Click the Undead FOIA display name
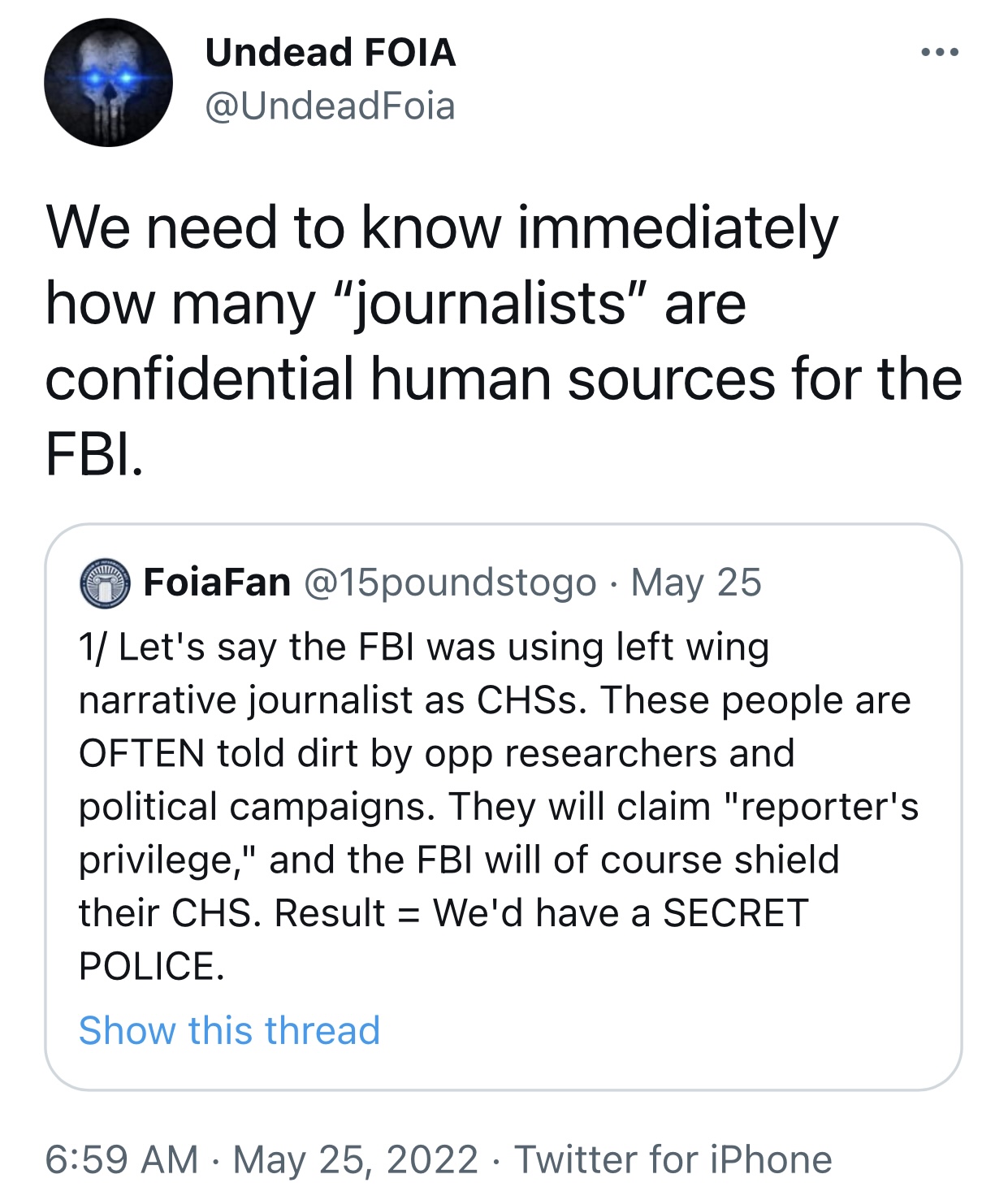Viewport: 1008px width, 1200px height. coord(330,53)
